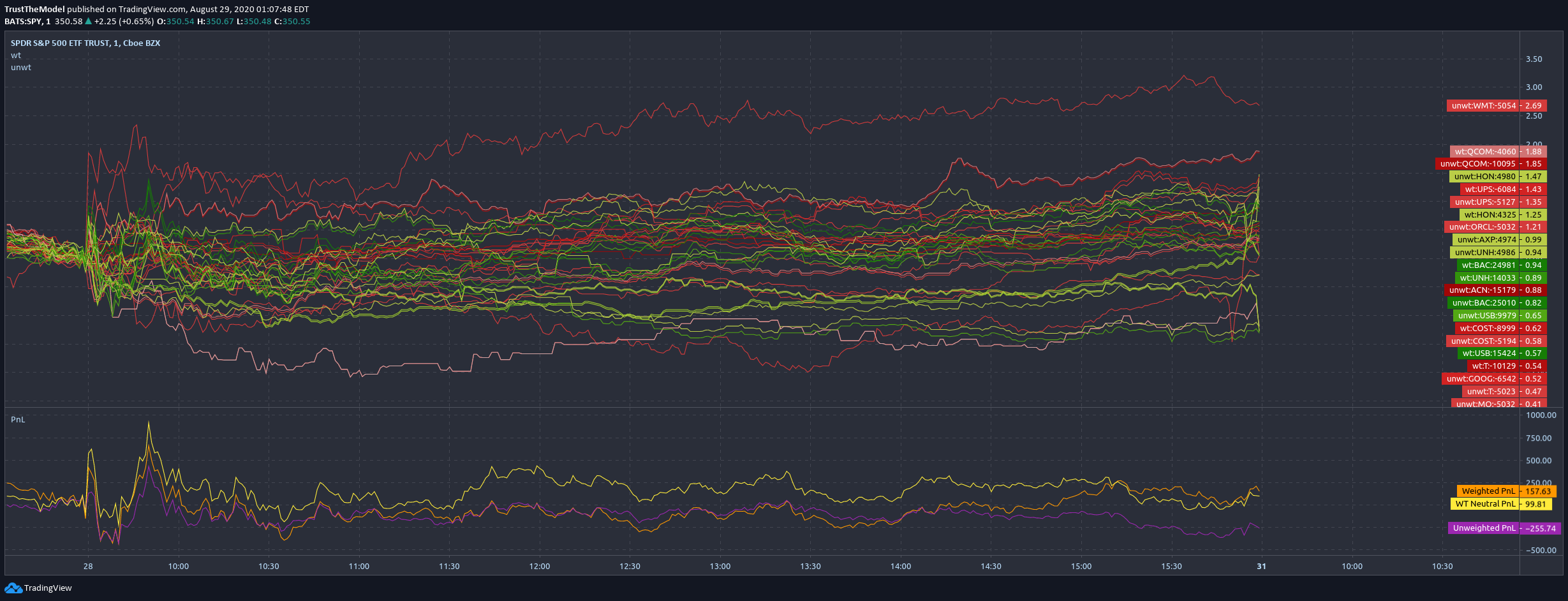
Task: Click the +2.25 (+0.65%) change value
Action: pyautogui.click(x=124, y=21)
